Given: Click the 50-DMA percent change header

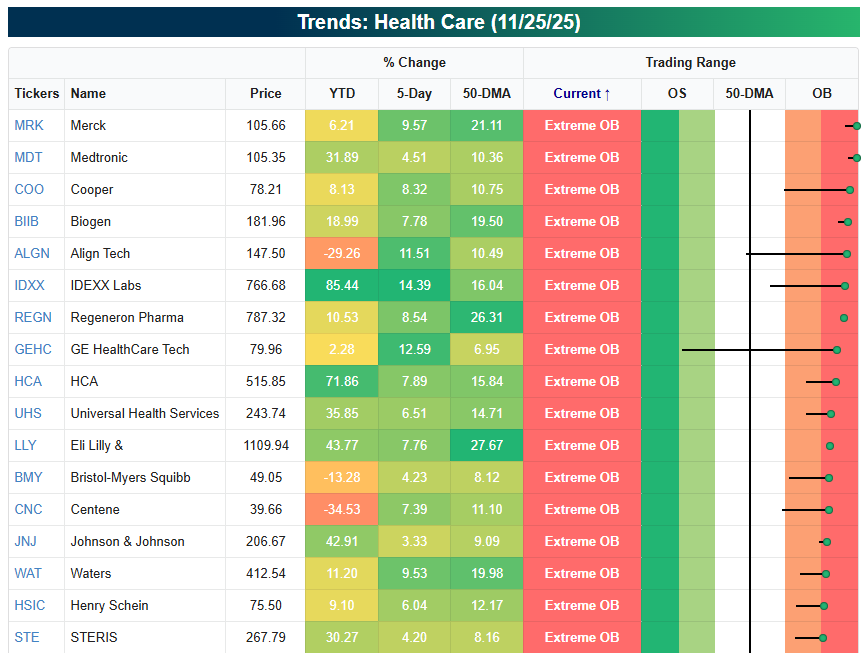Looking at the screenshot, I should (x=486, y=93).
